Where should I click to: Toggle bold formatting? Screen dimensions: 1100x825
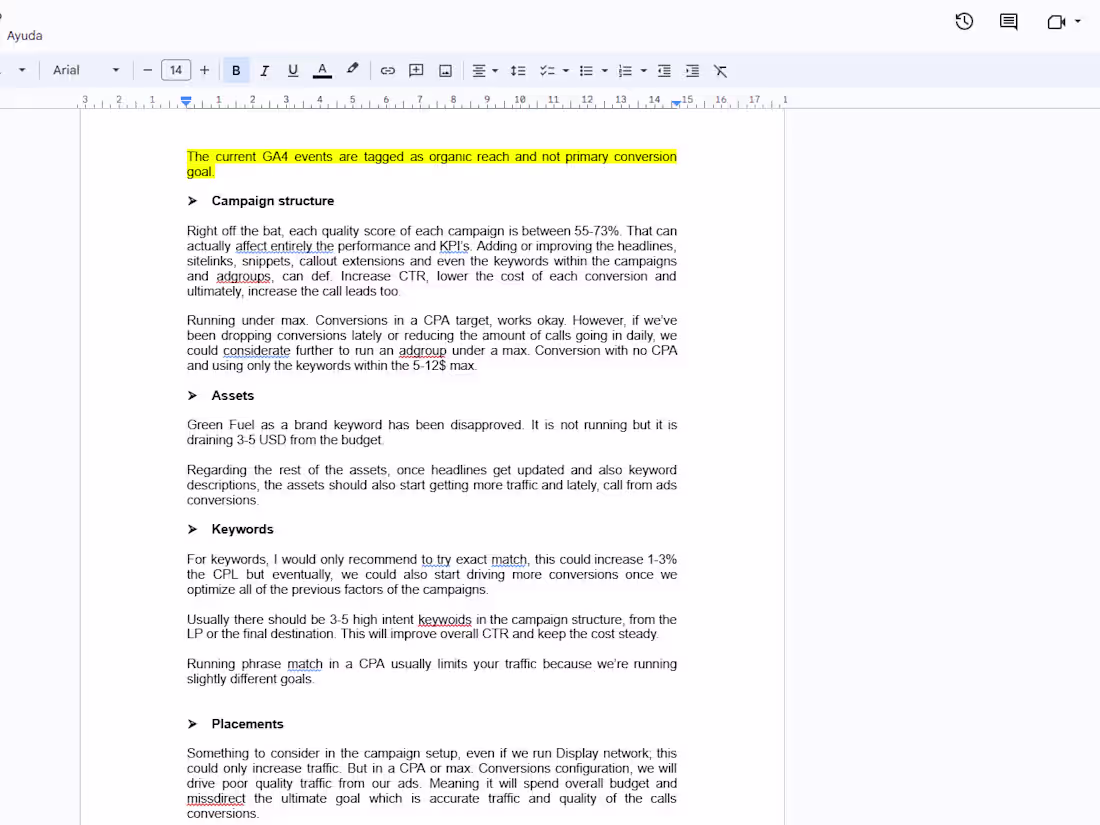pos(236,70)
